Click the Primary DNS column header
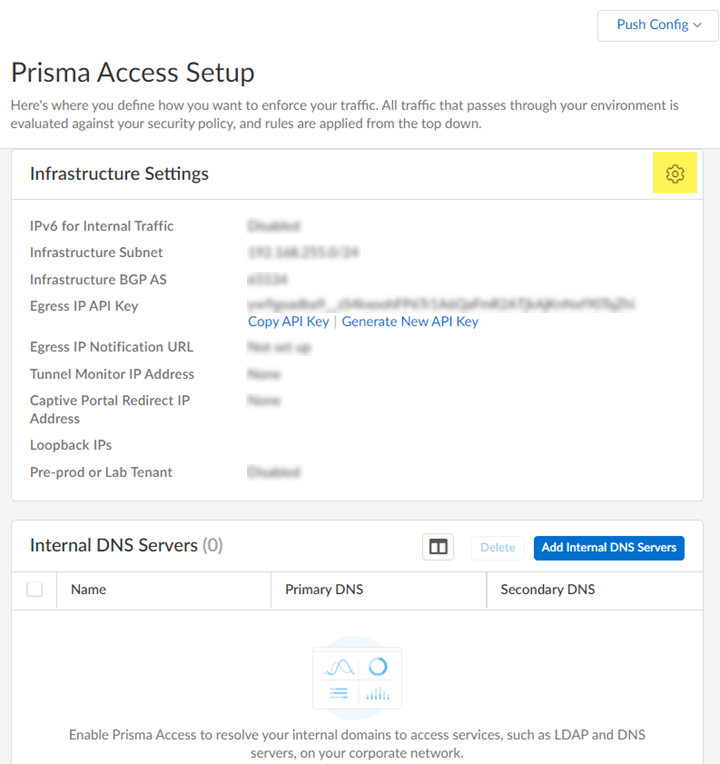 tap(324, 590)
